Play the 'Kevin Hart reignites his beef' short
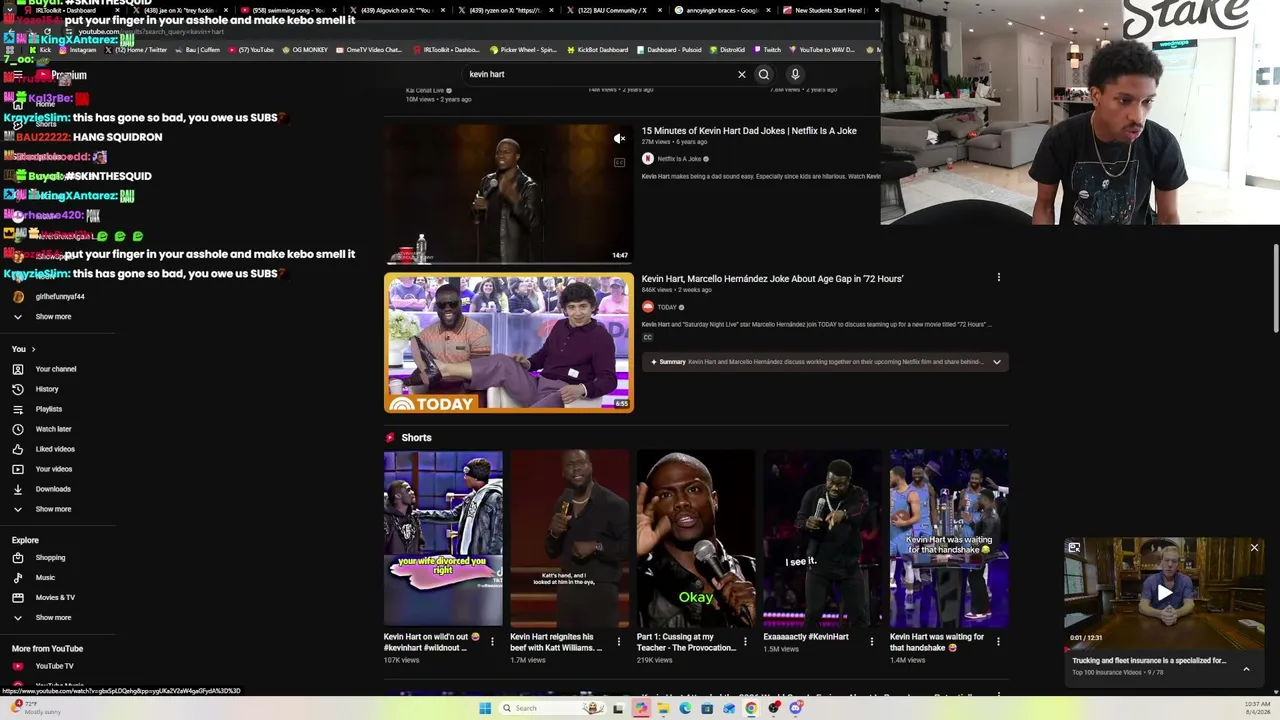Viewport: 1280px width, 720px height. pos(570,539)
